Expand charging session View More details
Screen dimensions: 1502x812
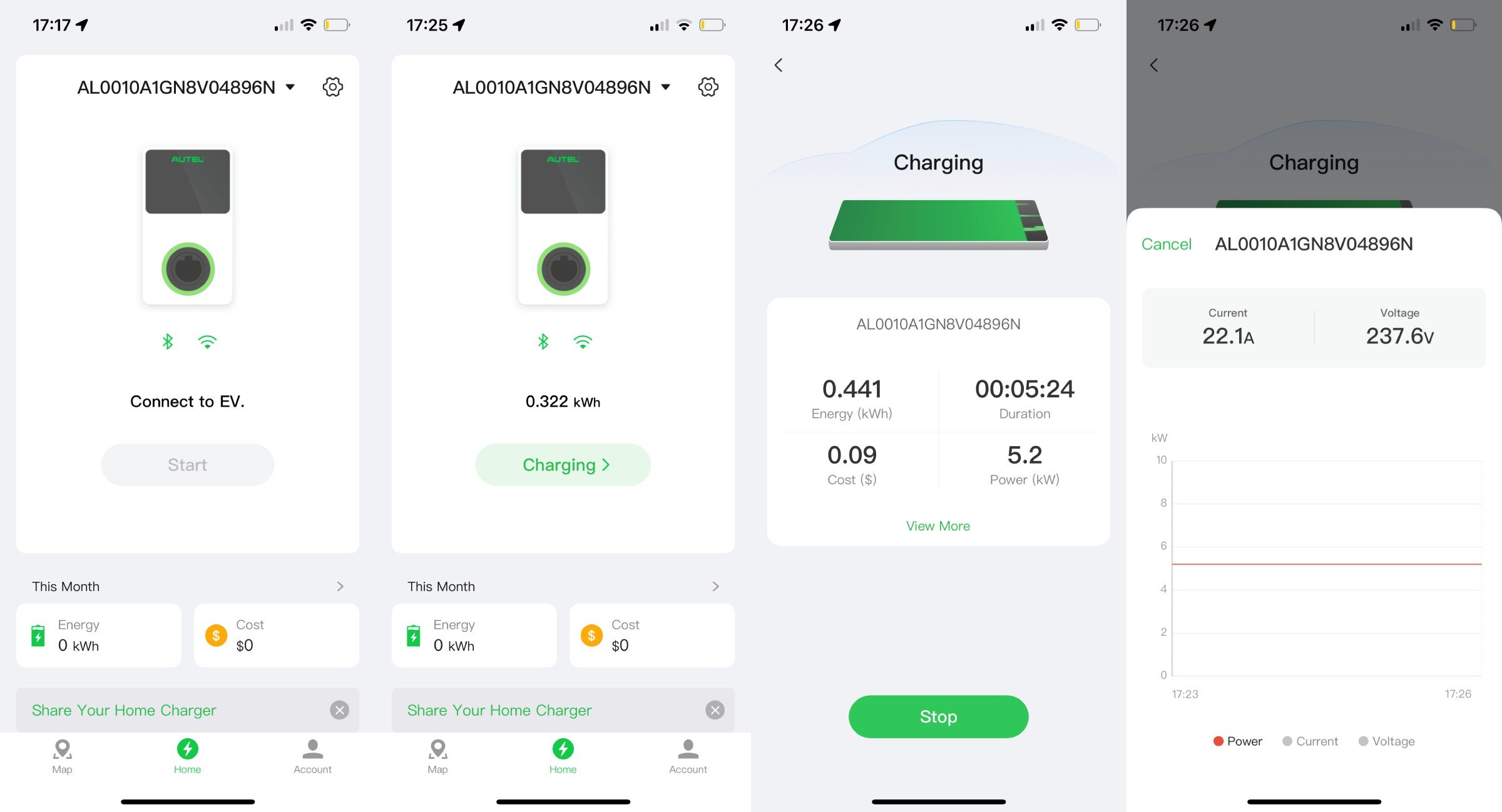[938, 525]
